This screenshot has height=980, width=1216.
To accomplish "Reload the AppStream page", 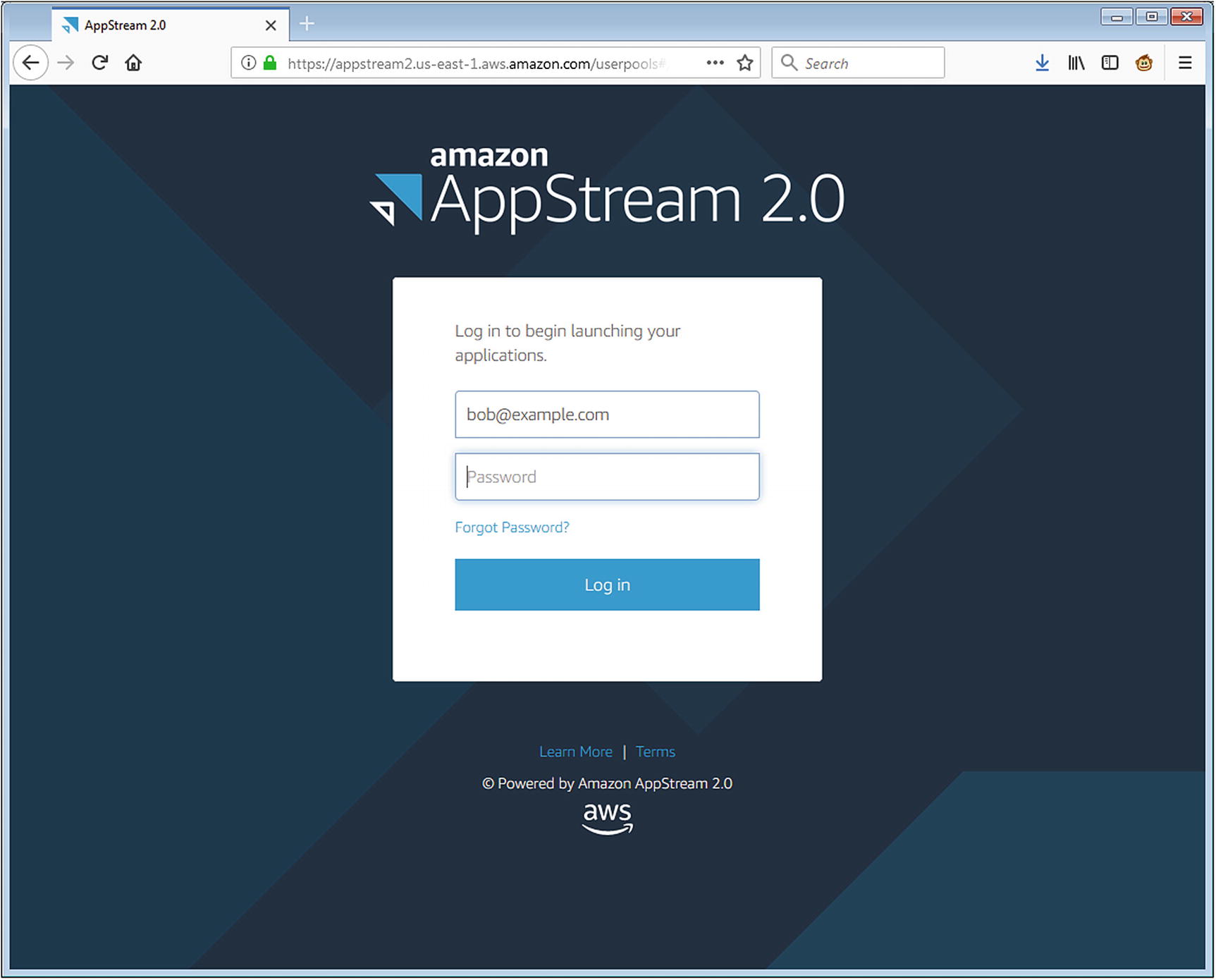I will coord(99,63).
